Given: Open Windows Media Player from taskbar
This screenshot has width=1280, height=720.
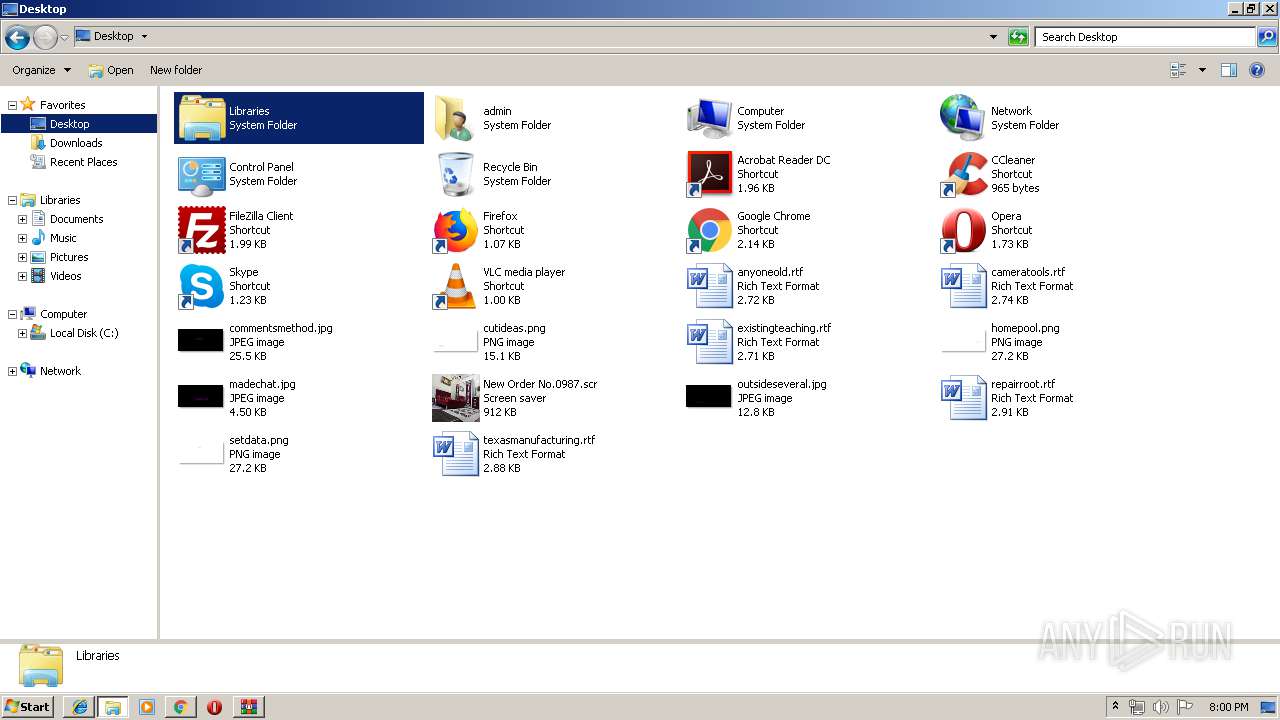Looking at the screenshot, I should pyautogui.click(x=147, y=706).
